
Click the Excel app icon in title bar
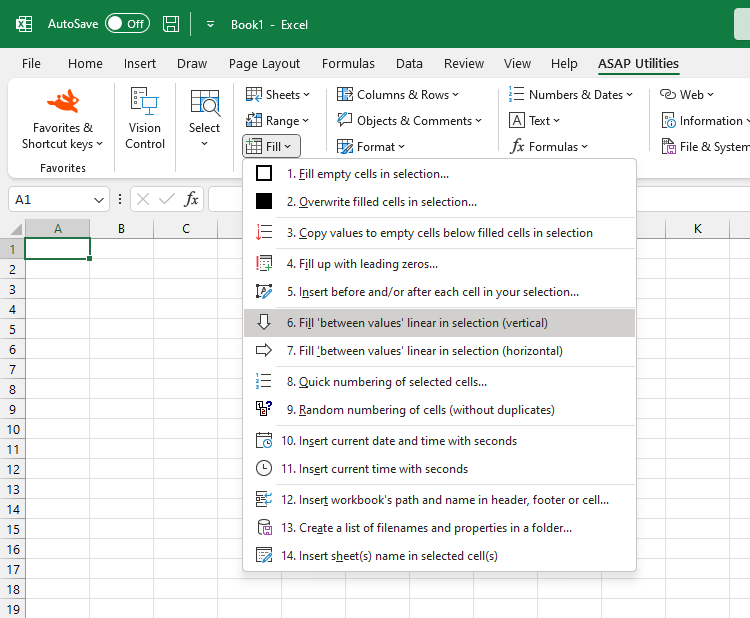[24, 24]
